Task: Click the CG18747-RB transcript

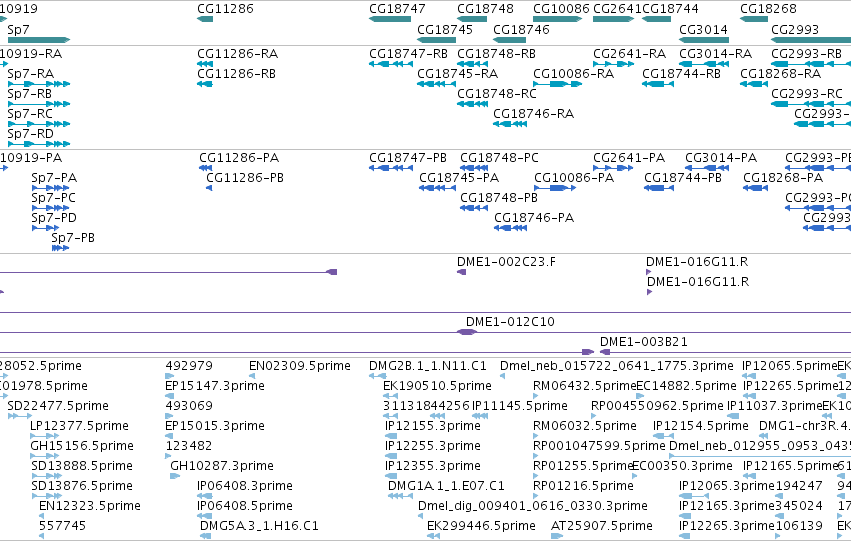Action: pyautogui.click(x=409, y=54)
